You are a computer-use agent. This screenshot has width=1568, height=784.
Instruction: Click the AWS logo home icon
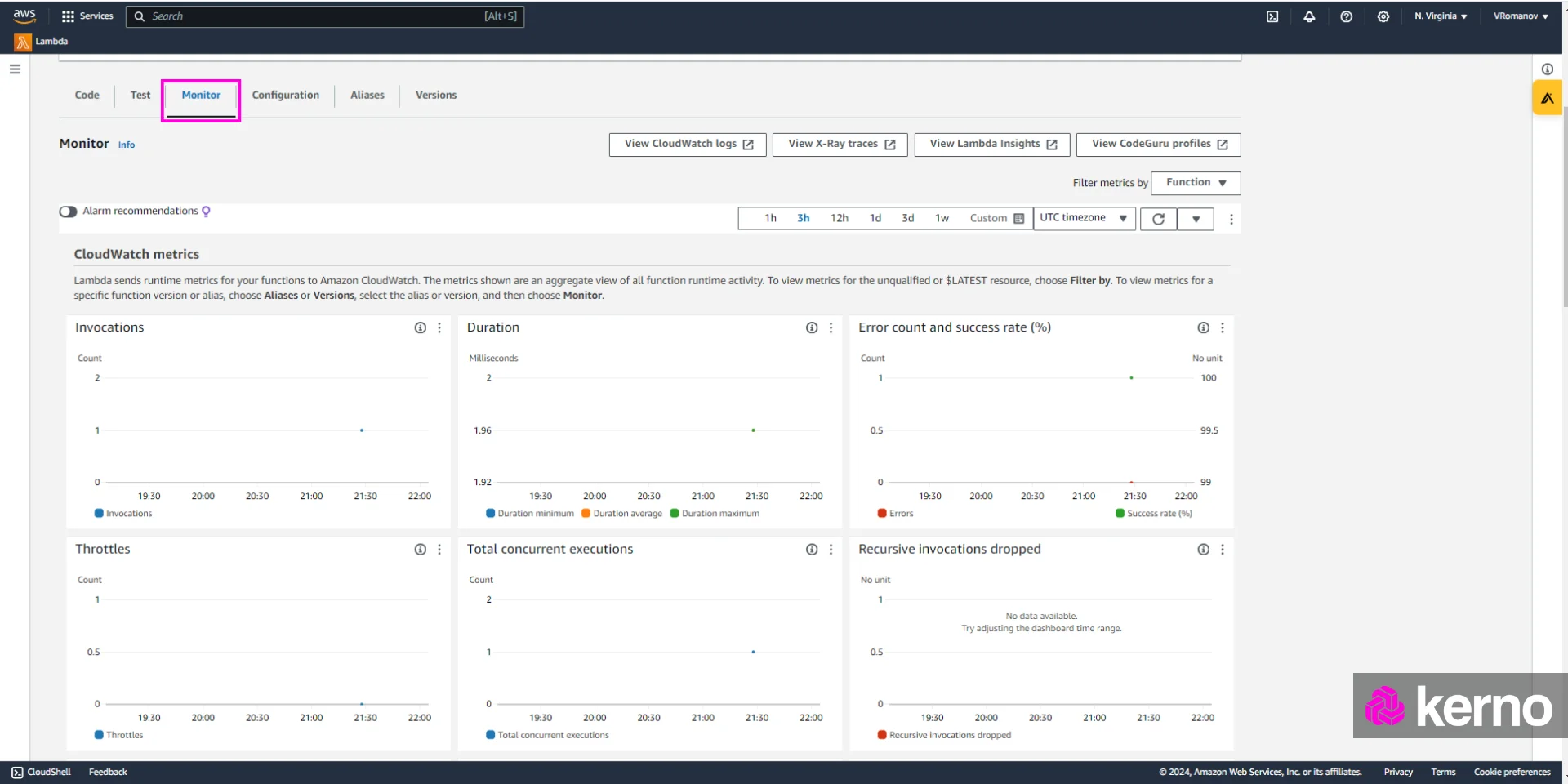[x=24, y=16]
